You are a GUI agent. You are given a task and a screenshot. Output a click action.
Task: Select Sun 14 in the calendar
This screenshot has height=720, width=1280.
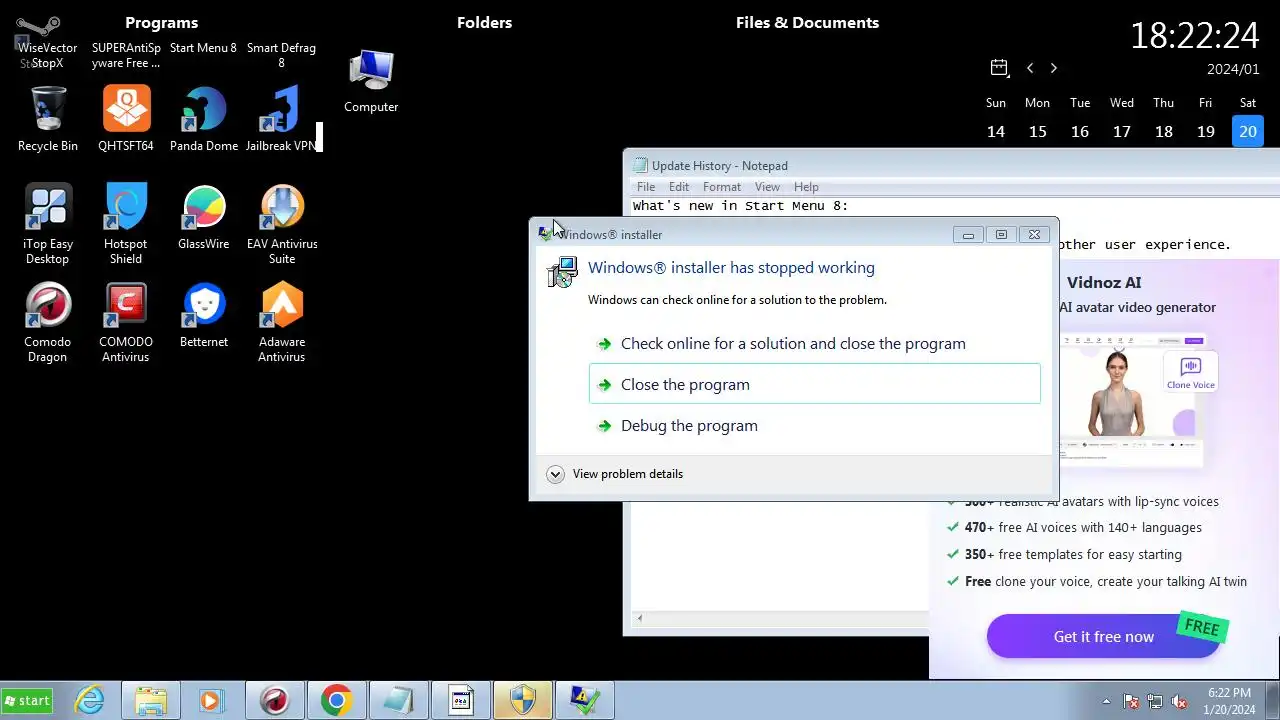pos(996,131)
